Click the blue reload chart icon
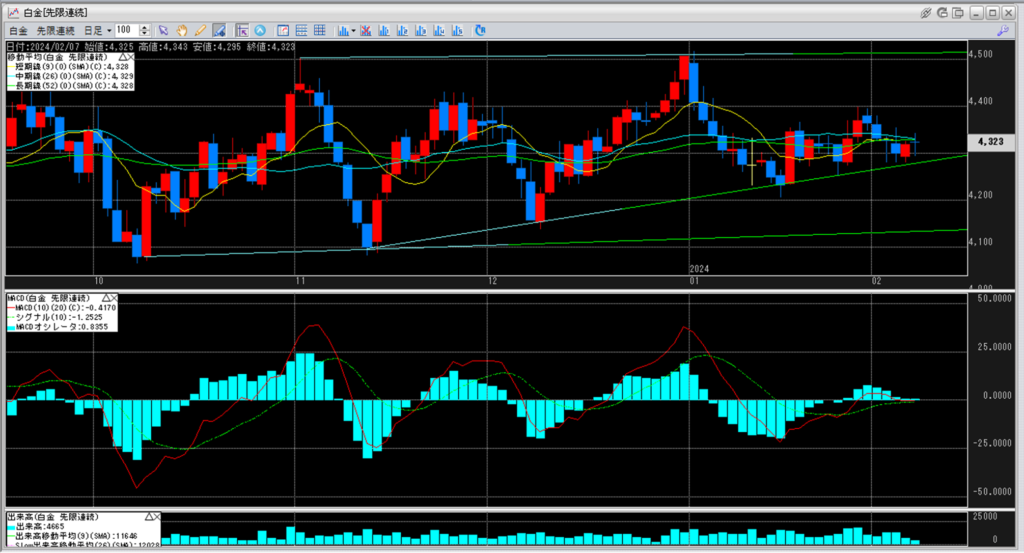This screenshot has height=553, width=1024. click(480, 31)
